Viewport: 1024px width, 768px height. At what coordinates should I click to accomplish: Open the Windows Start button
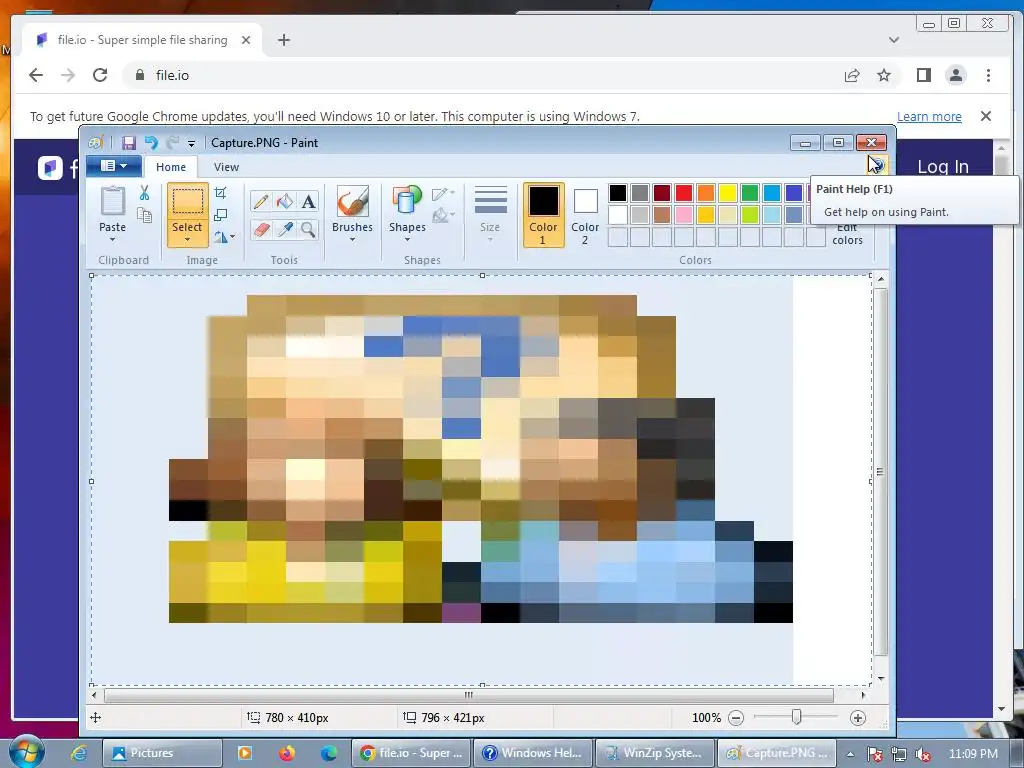tap(26, 752)
